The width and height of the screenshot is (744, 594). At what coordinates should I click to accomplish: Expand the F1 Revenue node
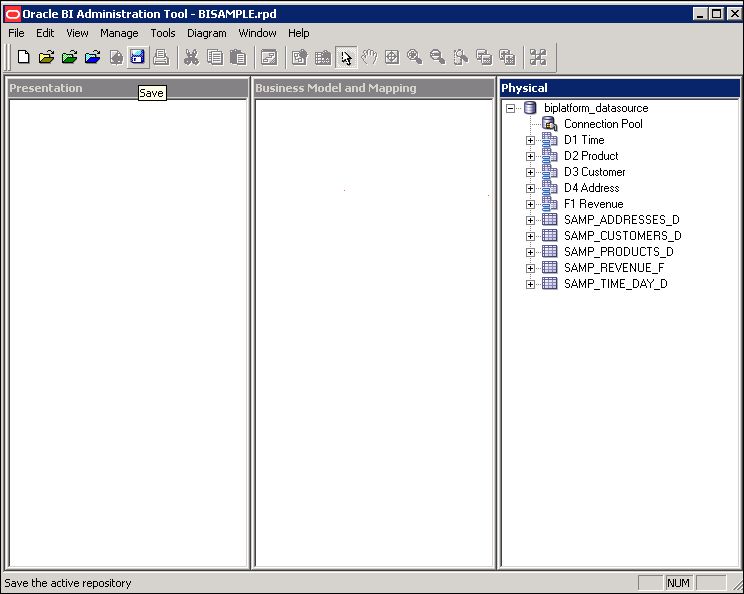point(530,204)
